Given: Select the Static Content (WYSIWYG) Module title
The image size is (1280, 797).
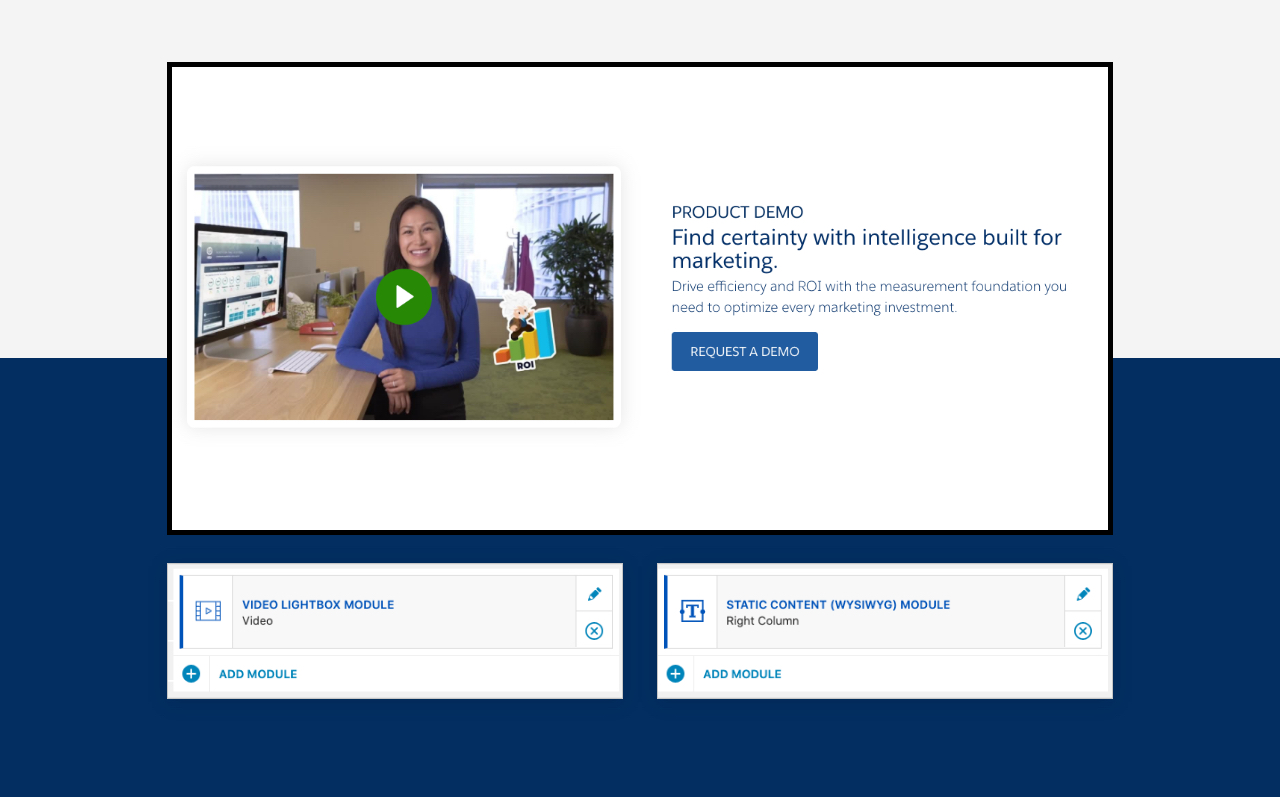Looking at the screenshot, I should [838, 605].
